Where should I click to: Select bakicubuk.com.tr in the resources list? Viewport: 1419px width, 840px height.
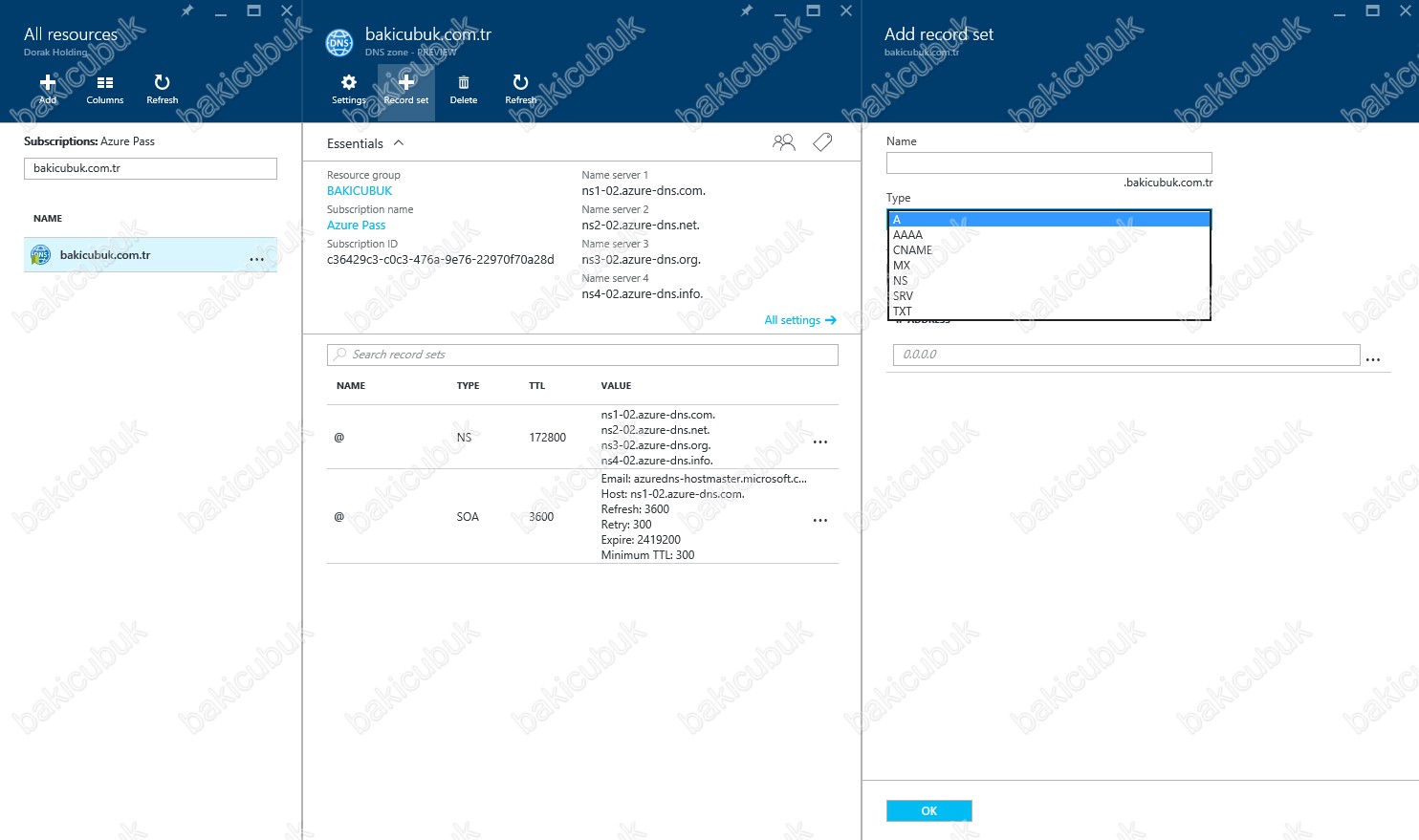[x=105, y=255]
